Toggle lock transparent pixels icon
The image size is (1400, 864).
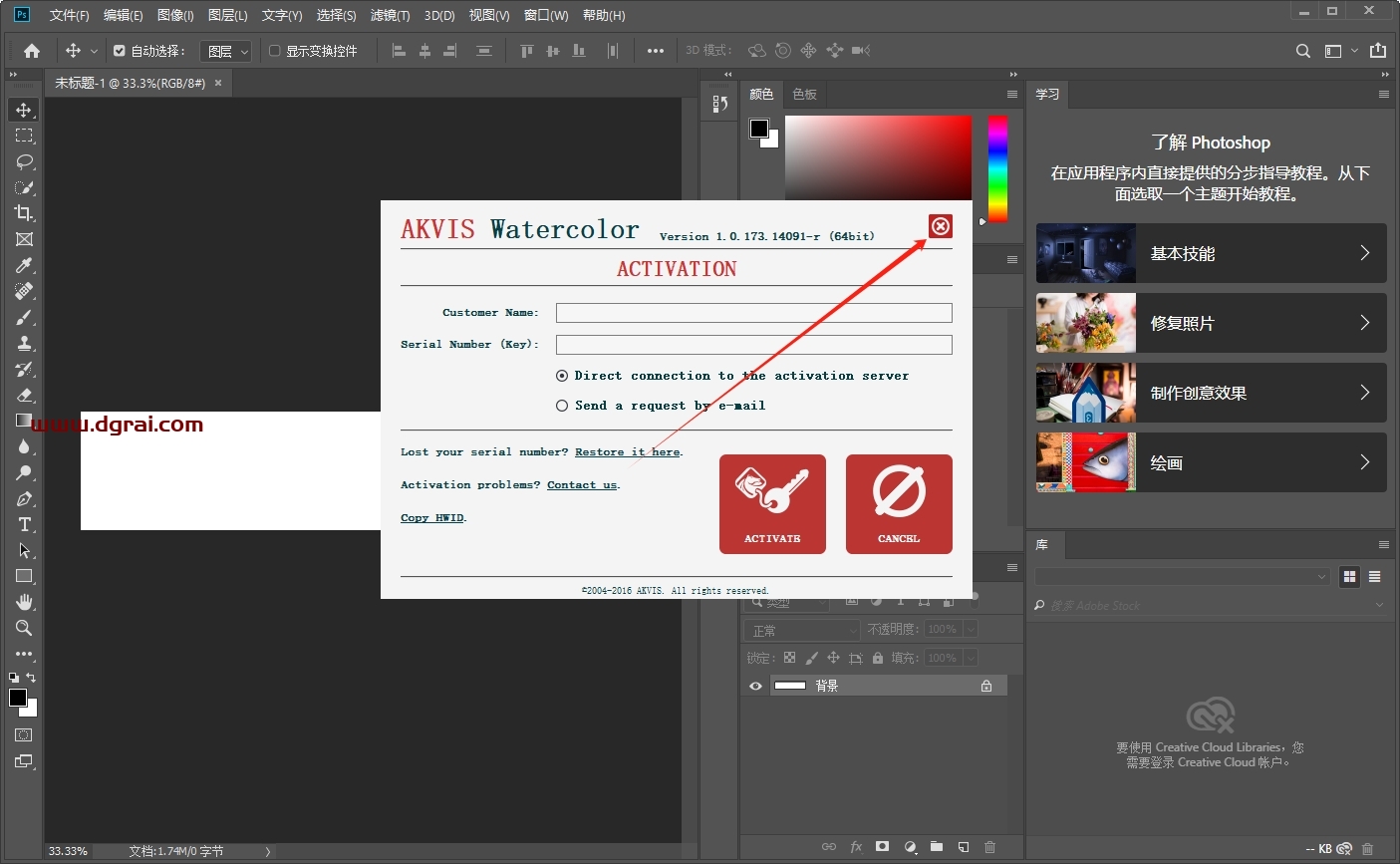pyautogui.click(x=789, y=658)
